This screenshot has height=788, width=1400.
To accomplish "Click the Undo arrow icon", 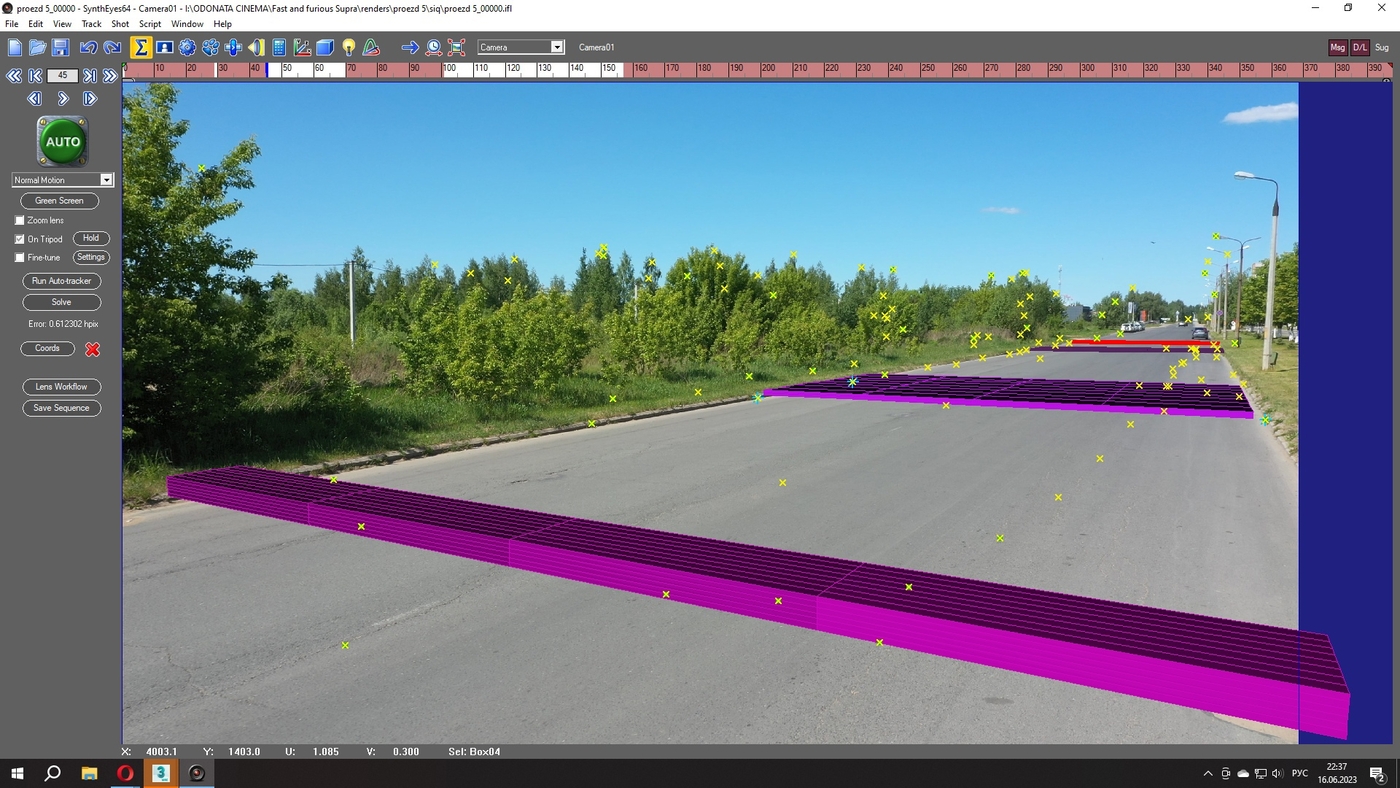I will pos(88,47).
